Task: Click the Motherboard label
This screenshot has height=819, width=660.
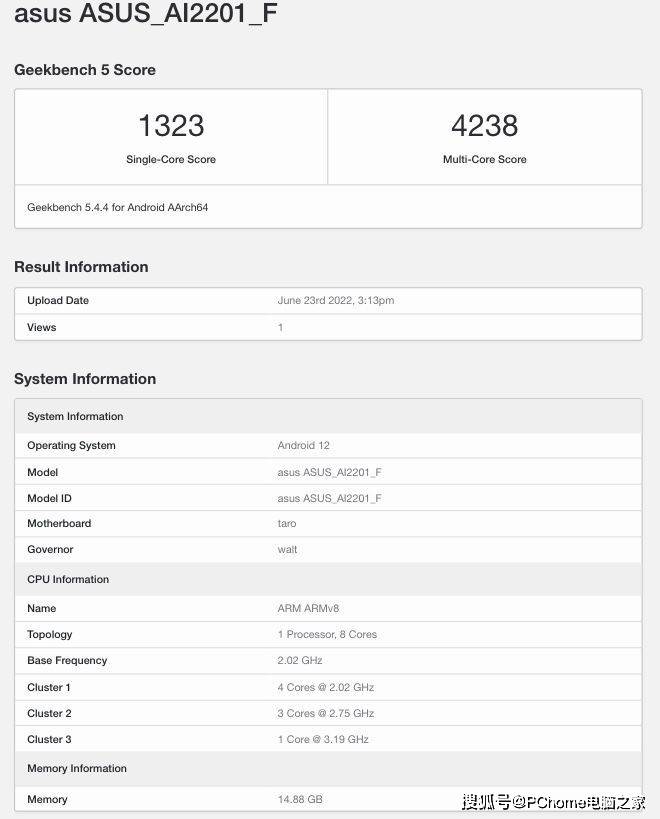Action: tap(59, 523)
